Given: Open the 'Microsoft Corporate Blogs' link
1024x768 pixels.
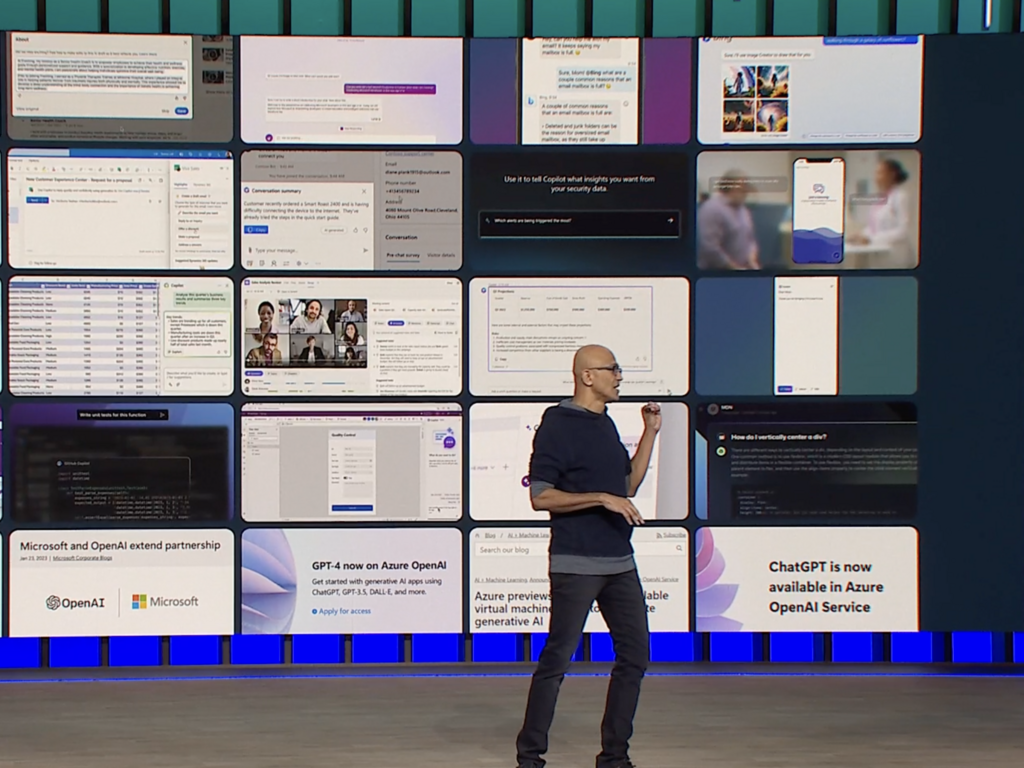Looking at the screenshot, I should (x=82, y=558).
